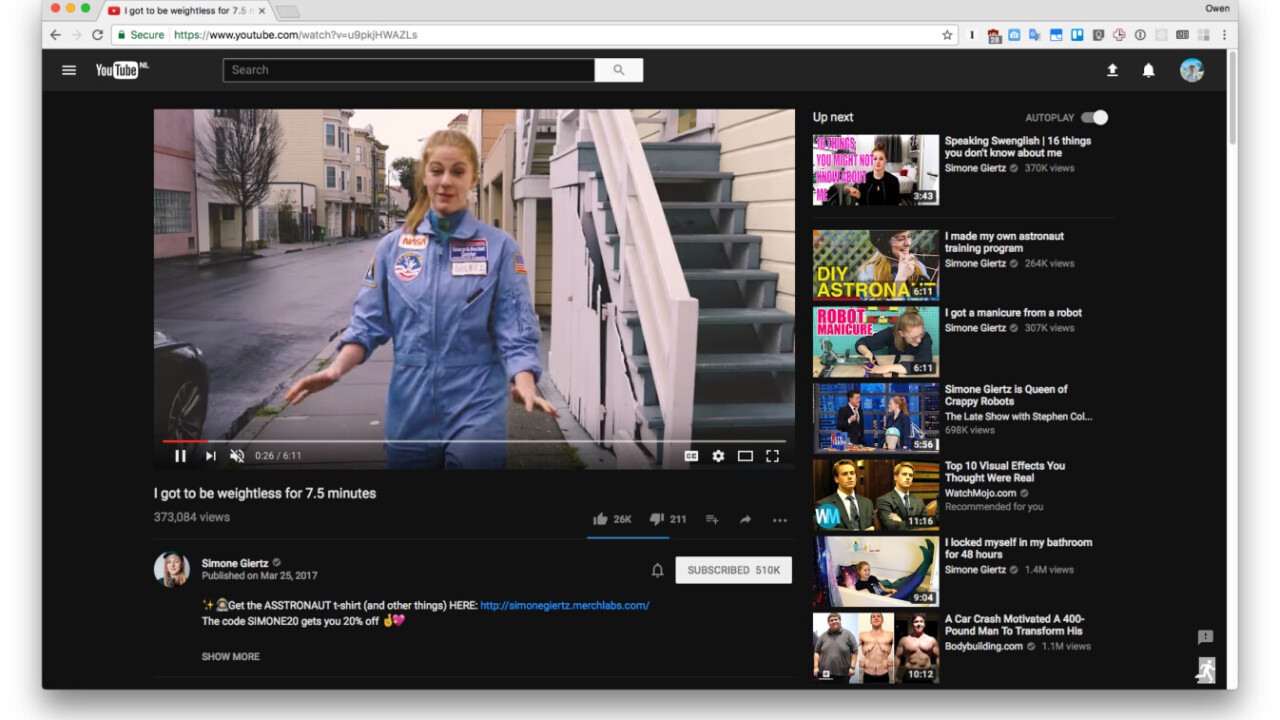
Task: Unmute the video using speaker icon
Action: (x=237, y=456)
